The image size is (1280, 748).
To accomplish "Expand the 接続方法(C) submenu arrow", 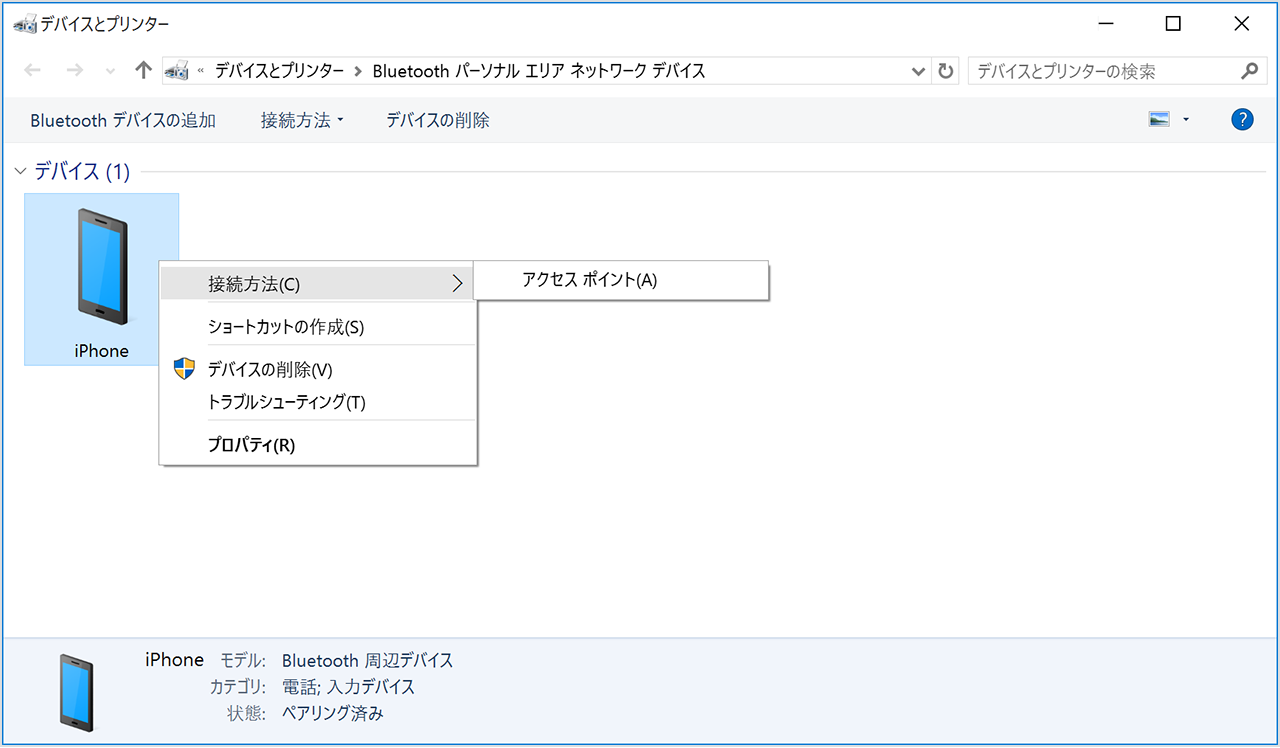I will pos(457,283).
